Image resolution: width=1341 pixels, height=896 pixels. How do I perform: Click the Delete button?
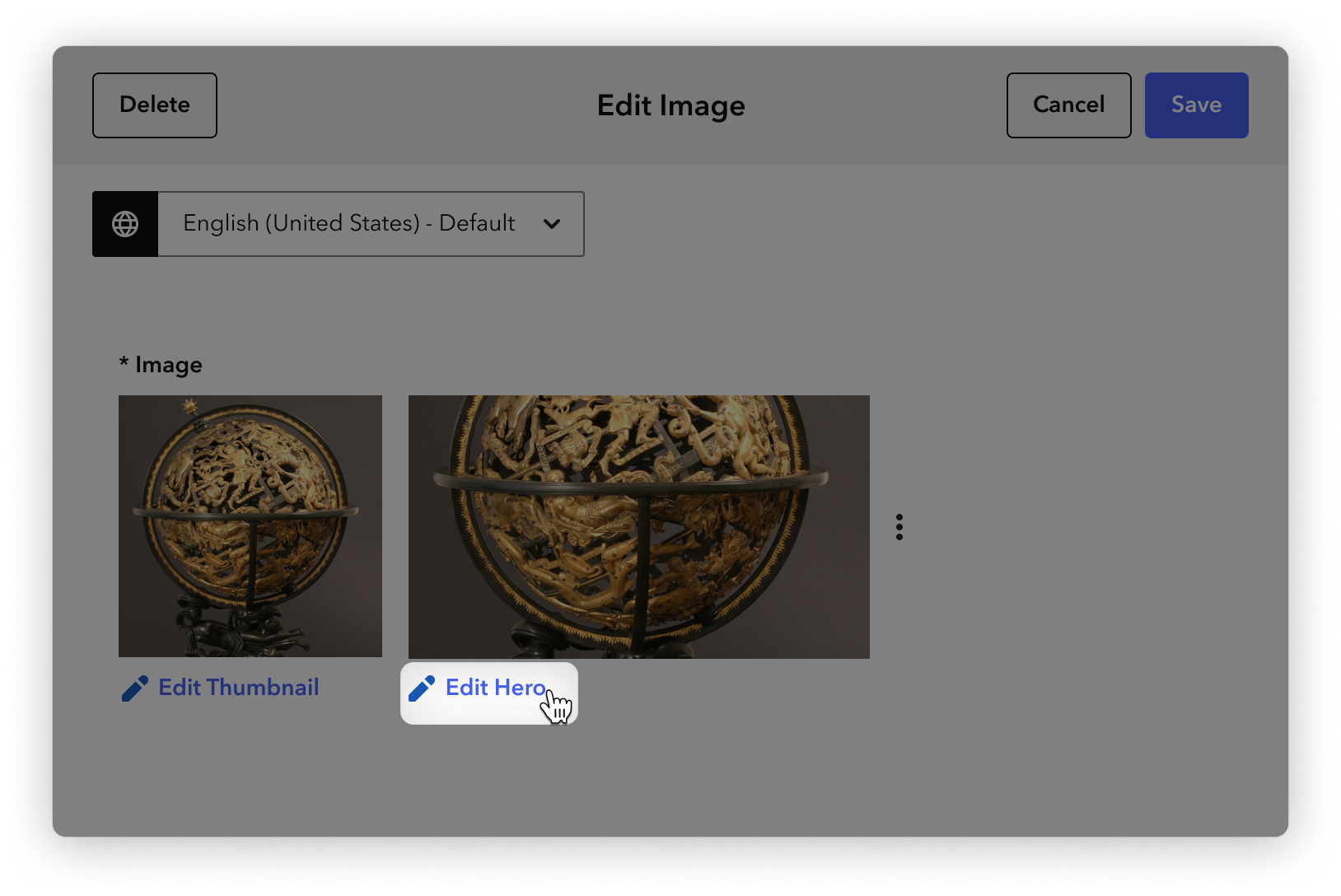(155, 105)
